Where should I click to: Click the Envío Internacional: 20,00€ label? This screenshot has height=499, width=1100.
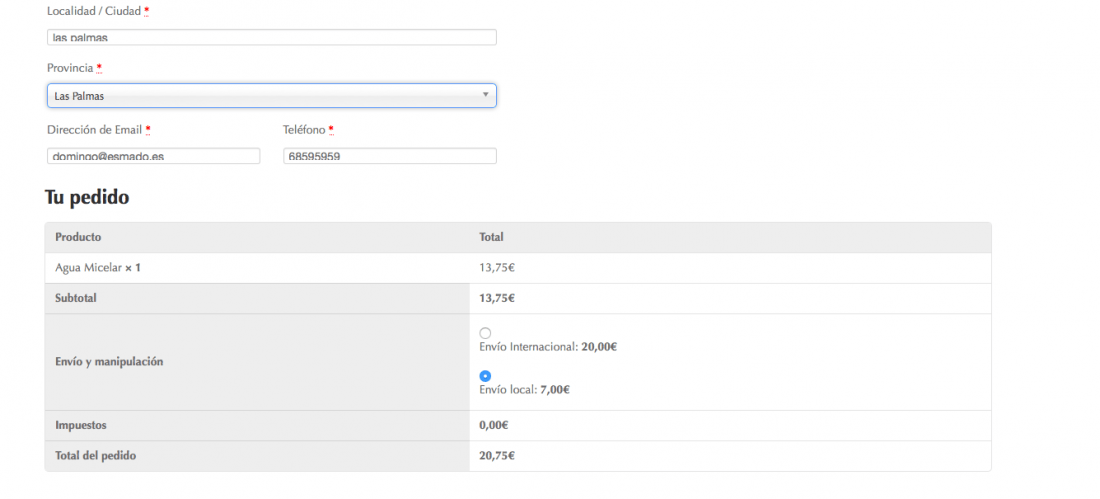[548, 347]
